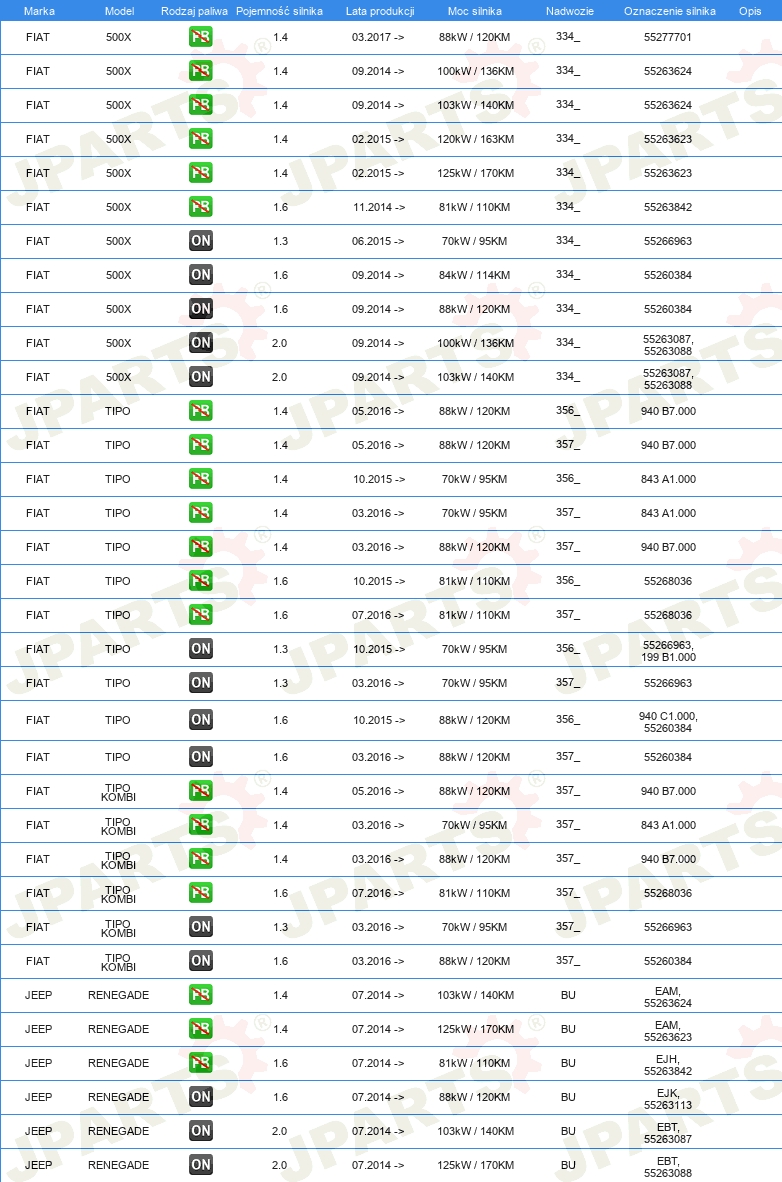
Task: Click the Pojemność silnika column header
Action: (x=279, y=11)
